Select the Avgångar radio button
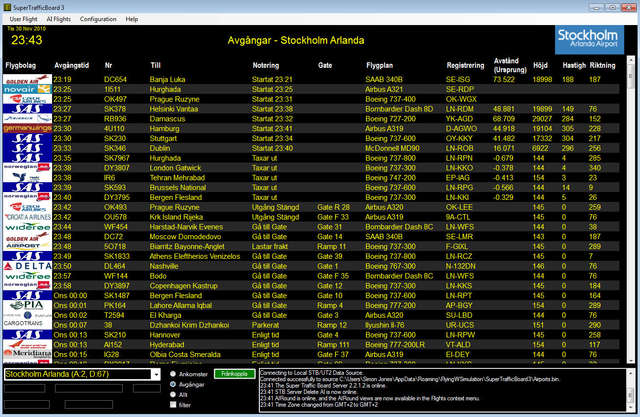 (x=173, y=384)
